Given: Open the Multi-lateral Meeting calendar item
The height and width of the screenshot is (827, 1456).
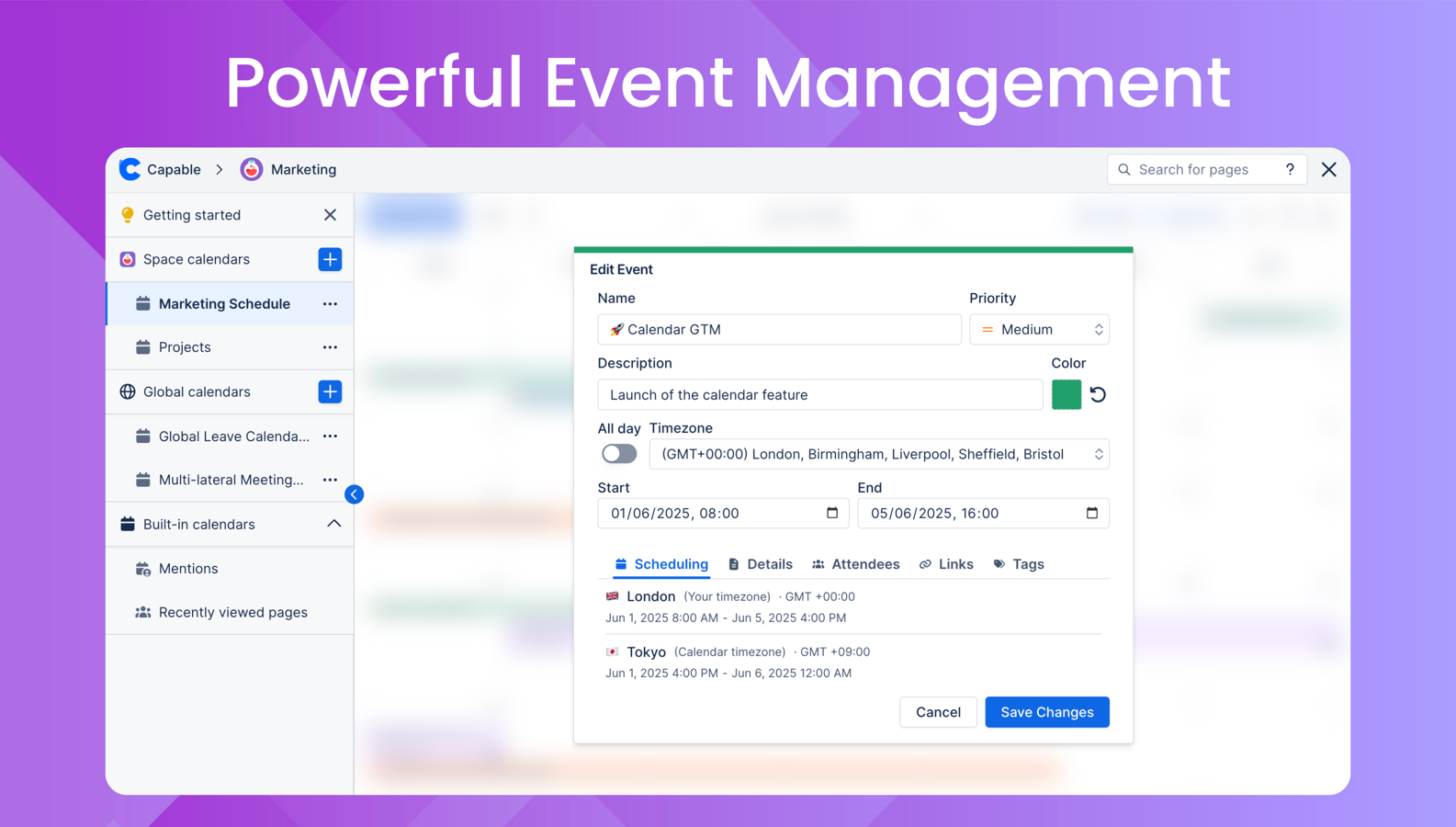Looking at the screenshot, I should pyautogui.click(x=231, y=480).
